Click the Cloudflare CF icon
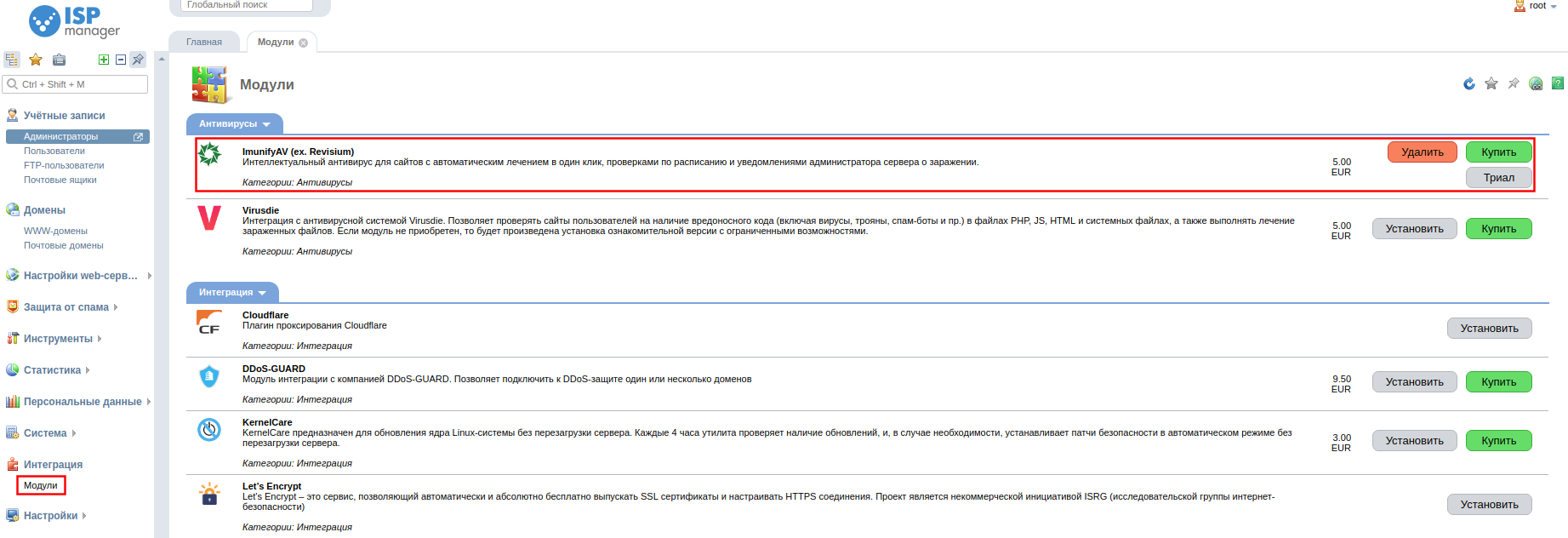The height and width of the screenshot is (538, 1568). 209,322
